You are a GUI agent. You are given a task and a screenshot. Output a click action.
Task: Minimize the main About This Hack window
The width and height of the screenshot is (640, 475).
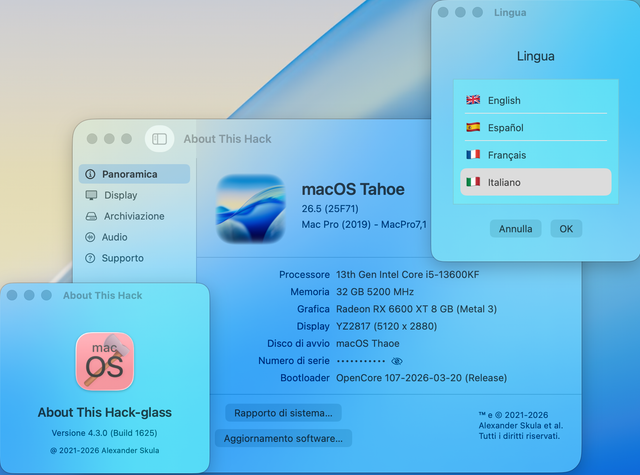109,139
